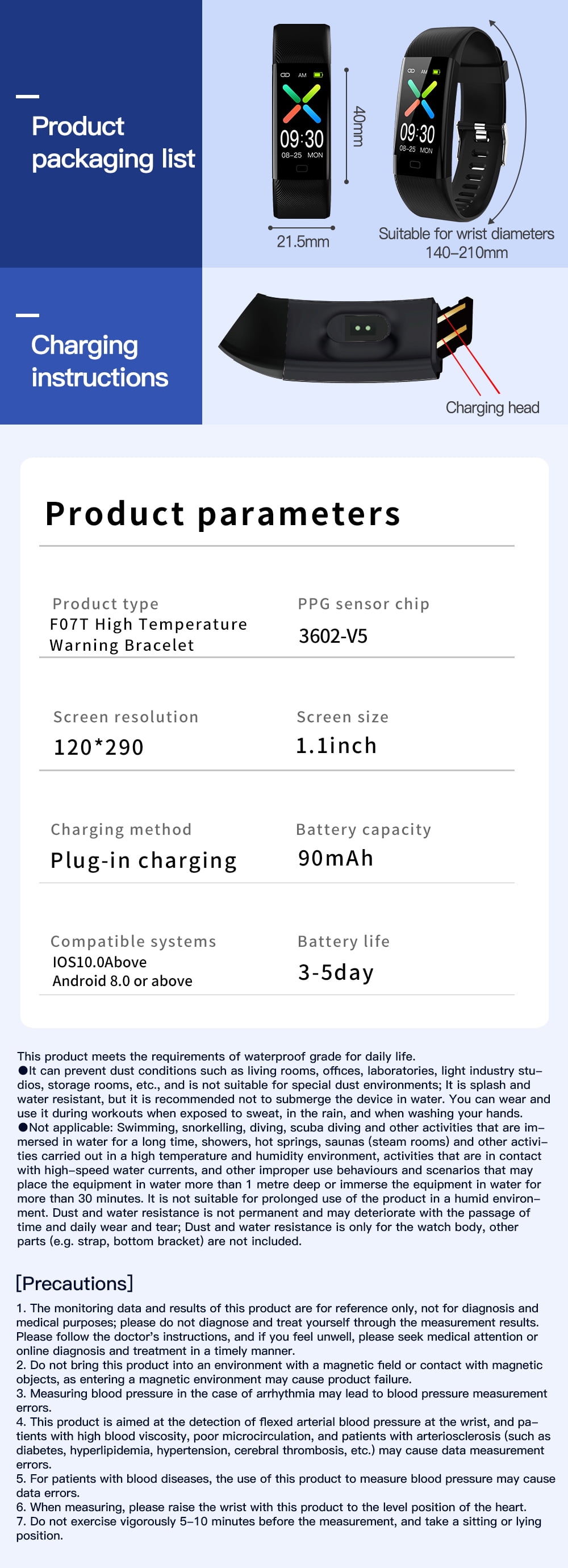Click the green battery icon on left bracelet screen
568x1568 pixels.
(318, 75)
